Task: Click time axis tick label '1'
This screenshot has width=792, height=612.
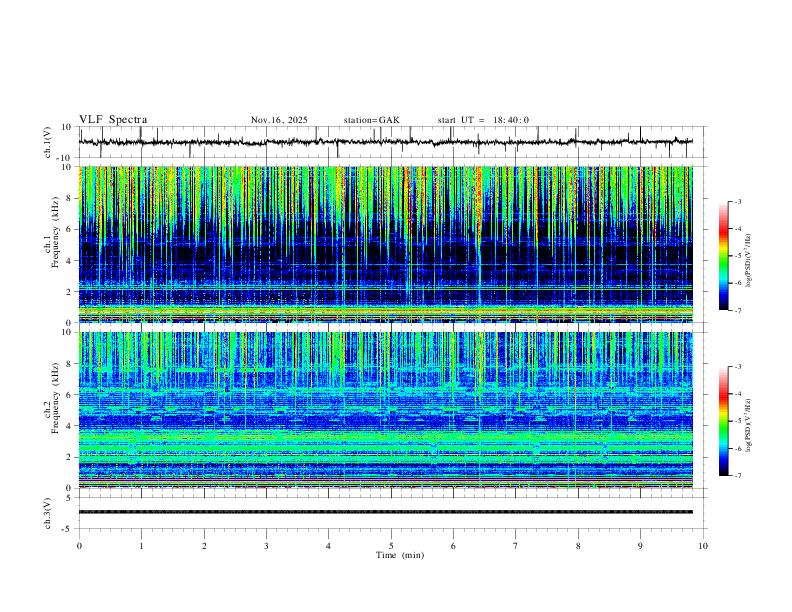Action: click(x=141, y=546)
